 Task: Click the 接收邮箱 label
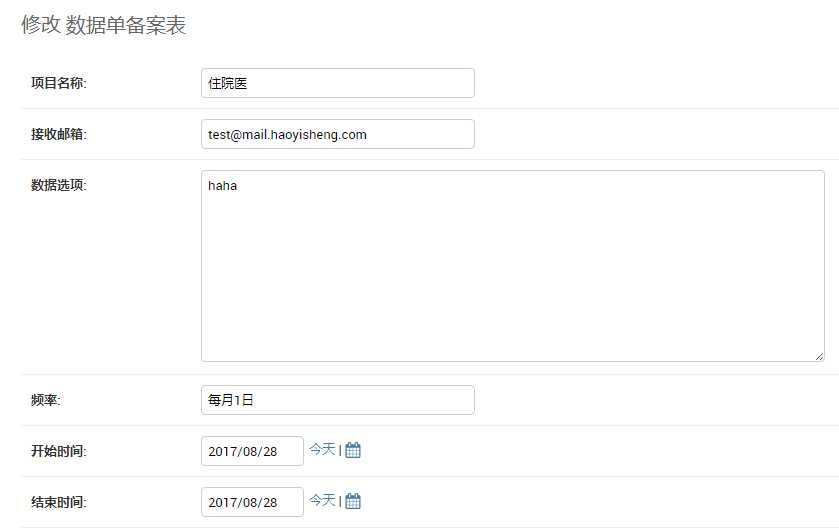point(58,134)
